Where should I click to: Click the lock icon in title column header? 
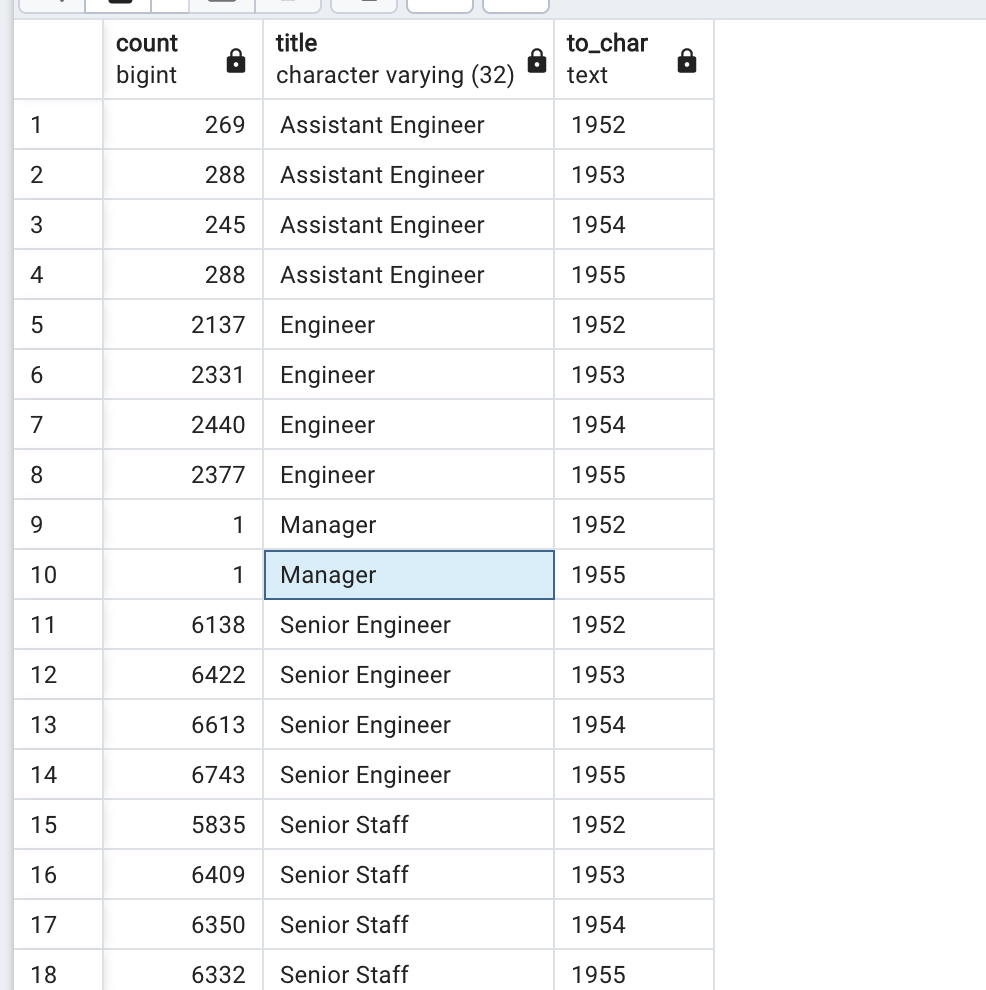537,61
